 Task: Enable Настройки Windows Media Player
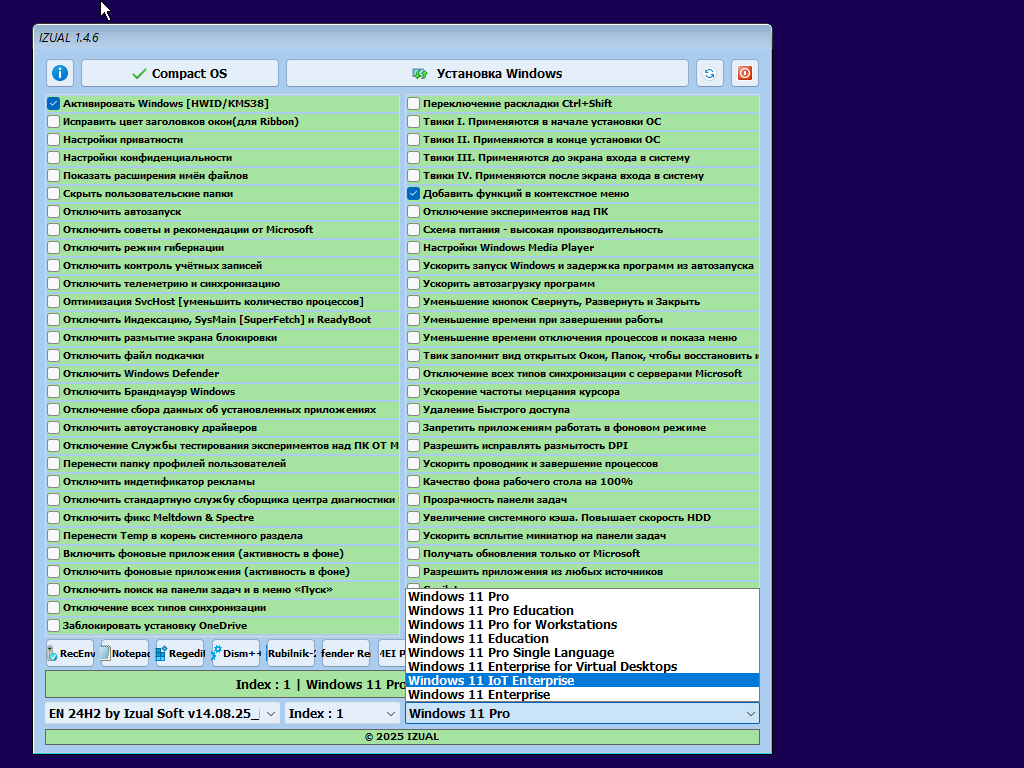(x=413, y=248)
